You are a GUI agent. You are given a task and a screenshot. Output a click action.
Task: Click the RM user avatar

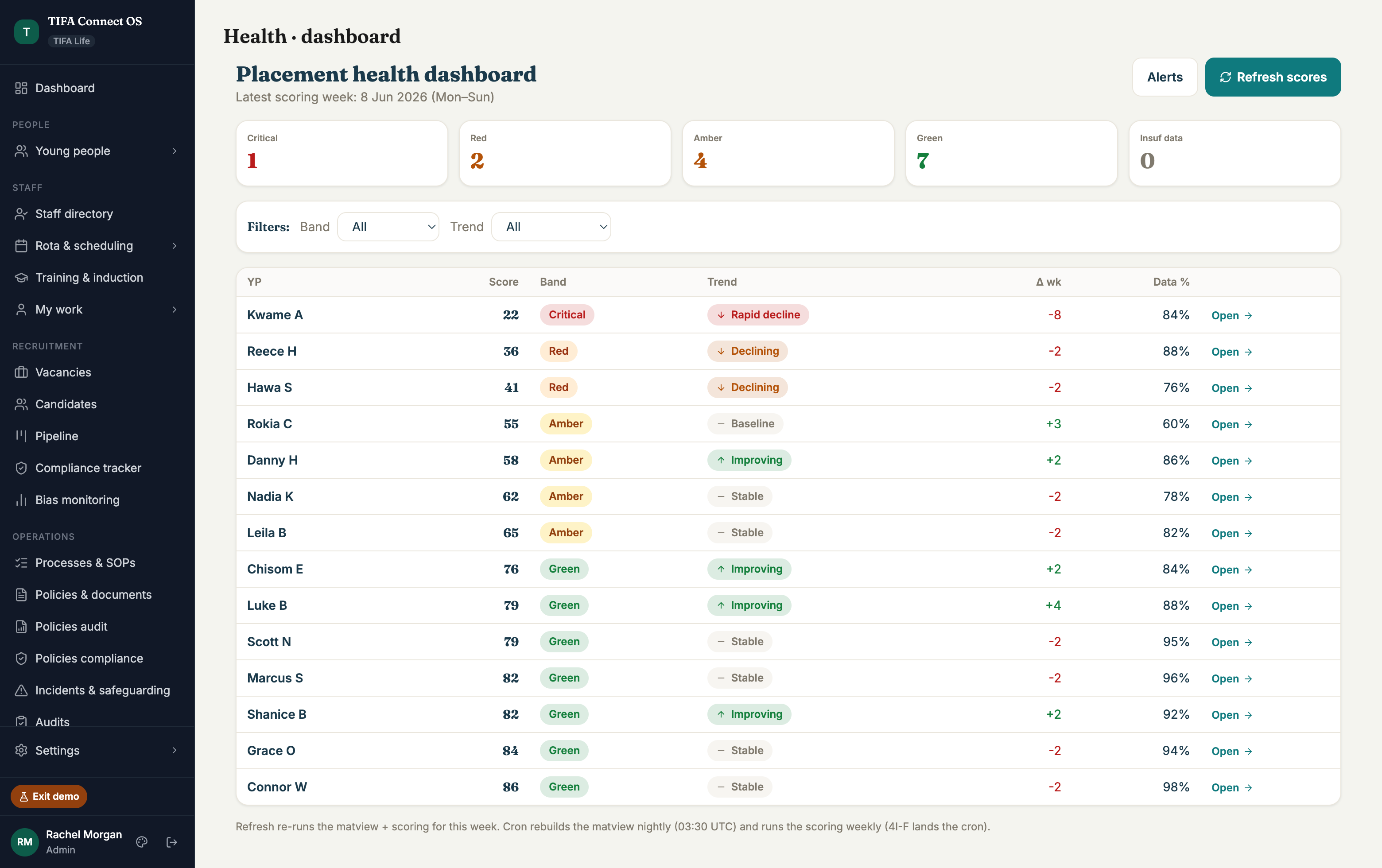pyautogui.click(x=25, y=841)
